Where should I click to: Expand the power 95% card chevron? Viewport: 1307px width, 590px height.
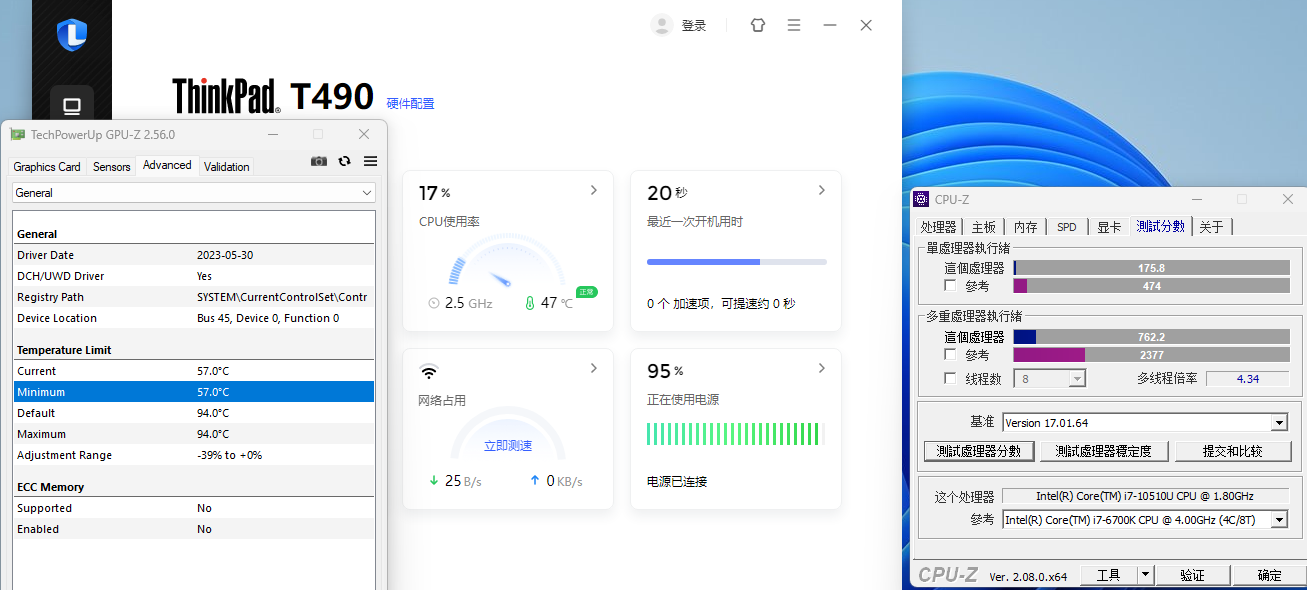822,368
